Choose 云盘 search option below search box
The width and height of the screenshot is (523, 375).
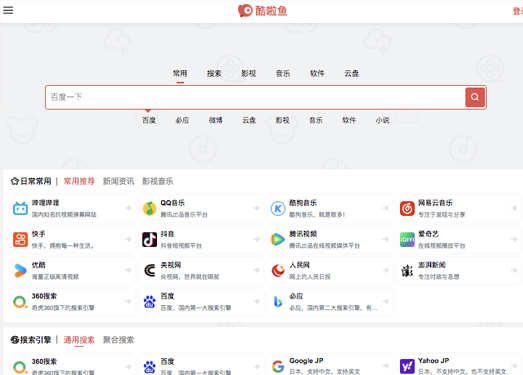249,120
